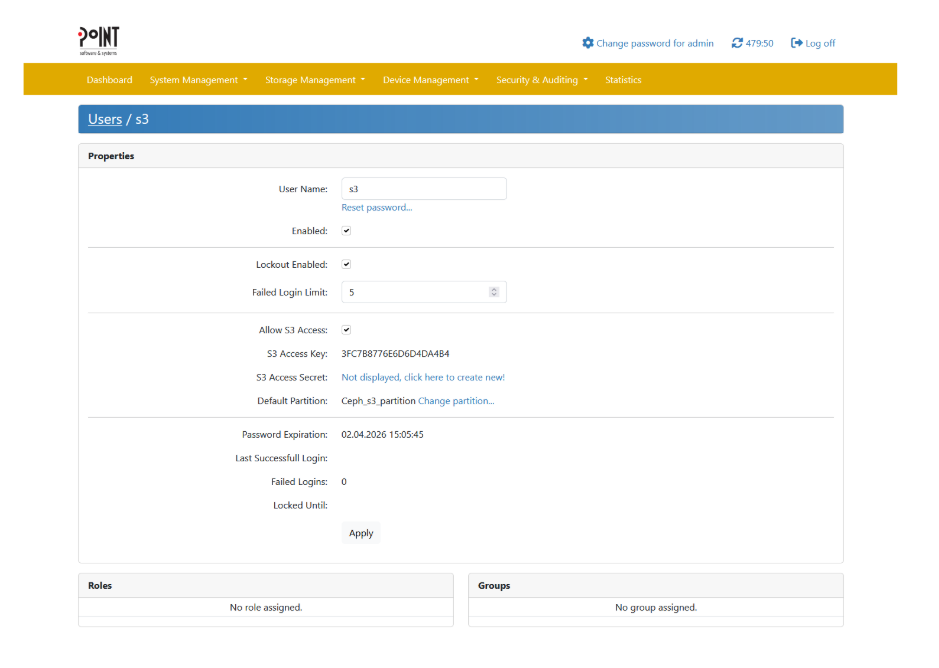Click the Properties panel header

coord(461,156)
